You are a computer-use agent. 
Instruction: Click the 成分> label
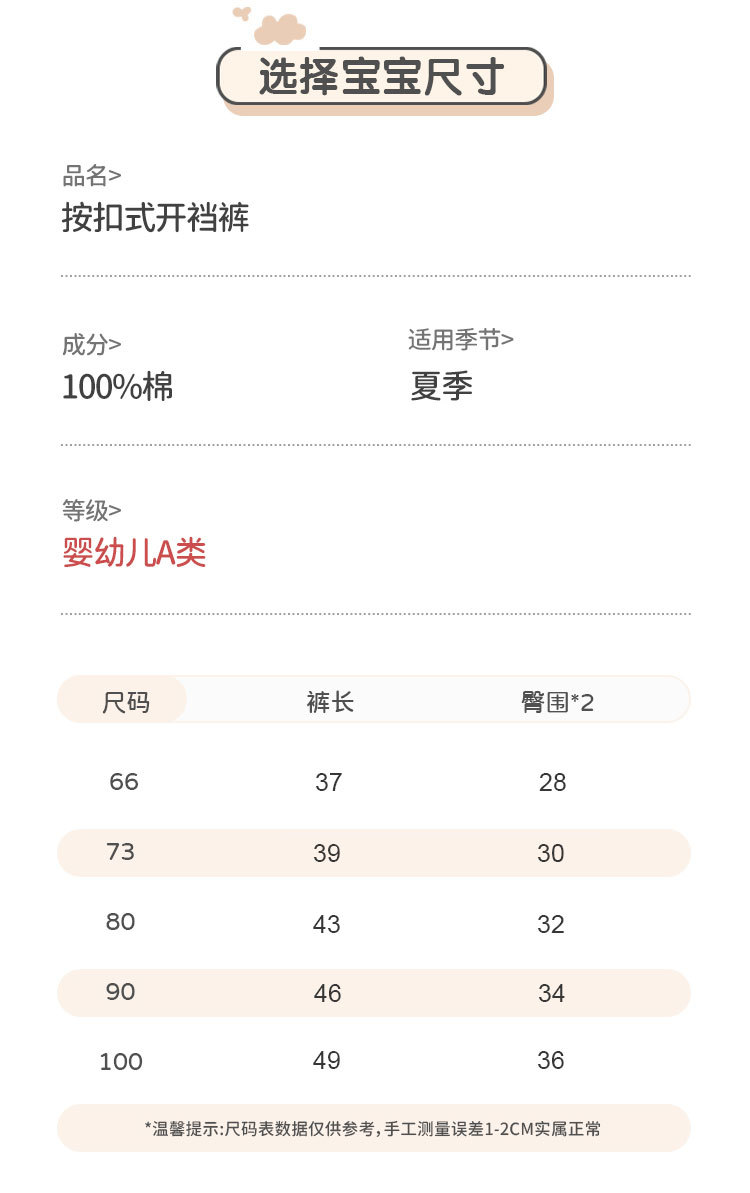coord(91,345)
